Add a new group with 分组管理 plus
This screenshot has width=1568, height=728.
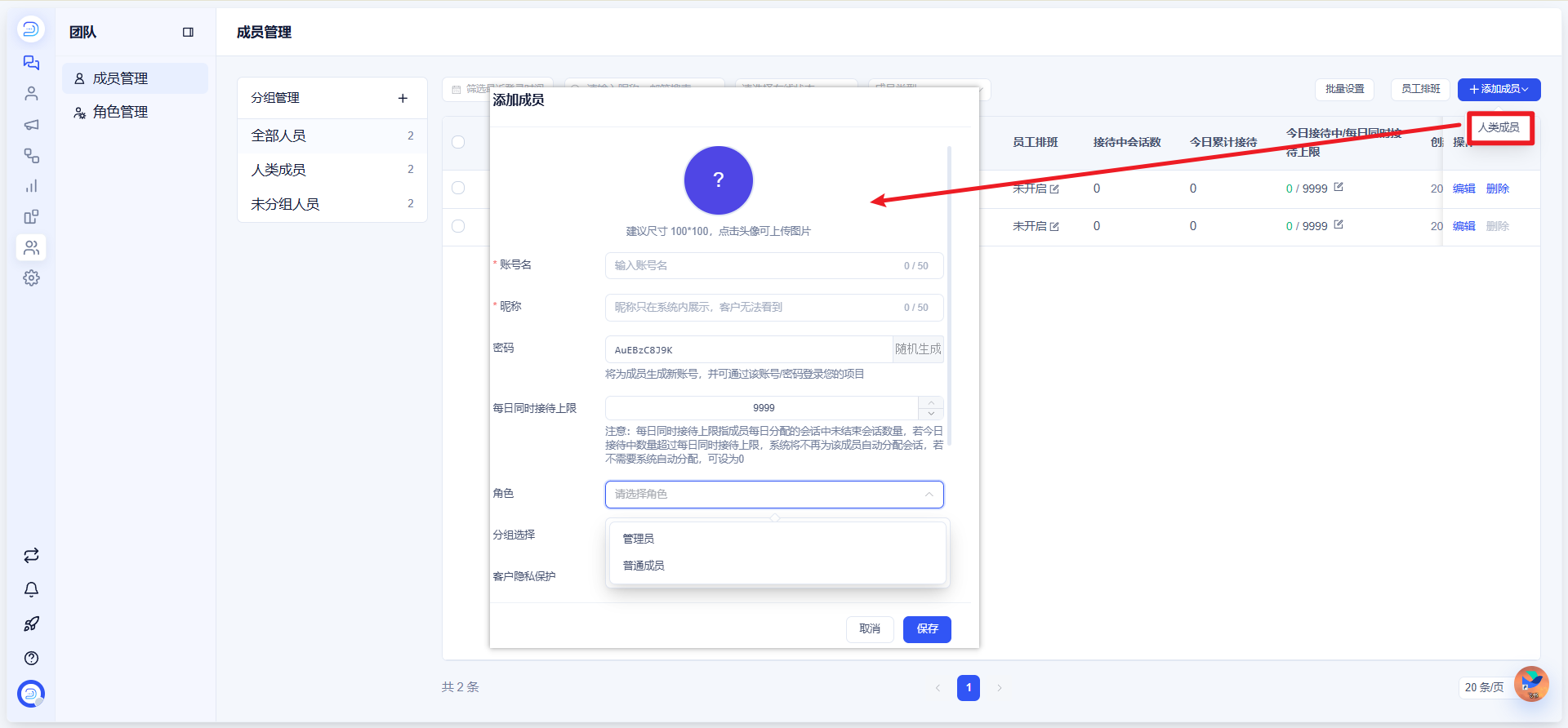403,98
